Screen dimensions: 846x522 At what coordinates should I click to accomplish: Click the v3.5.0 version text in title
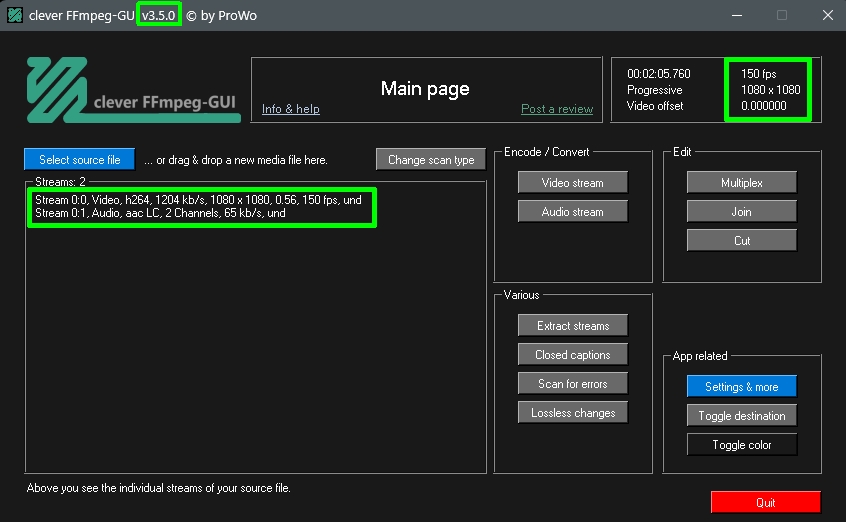coord(158,15)
